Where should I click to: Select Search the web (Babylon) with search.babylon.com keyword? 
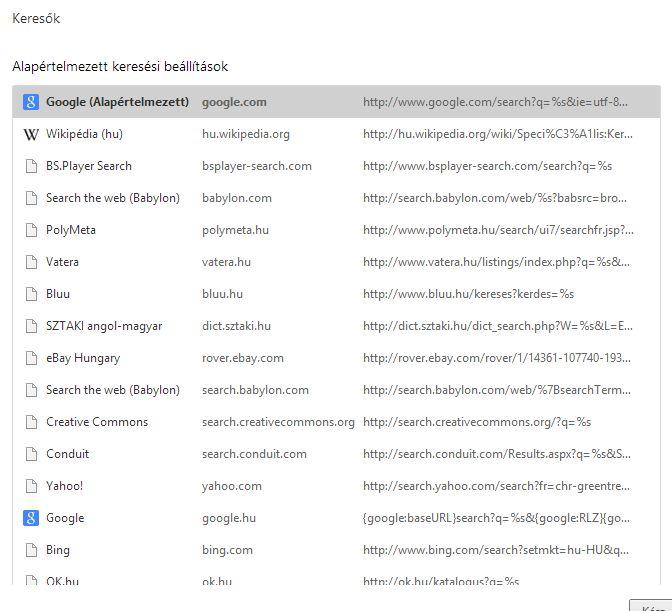(113, 390)
